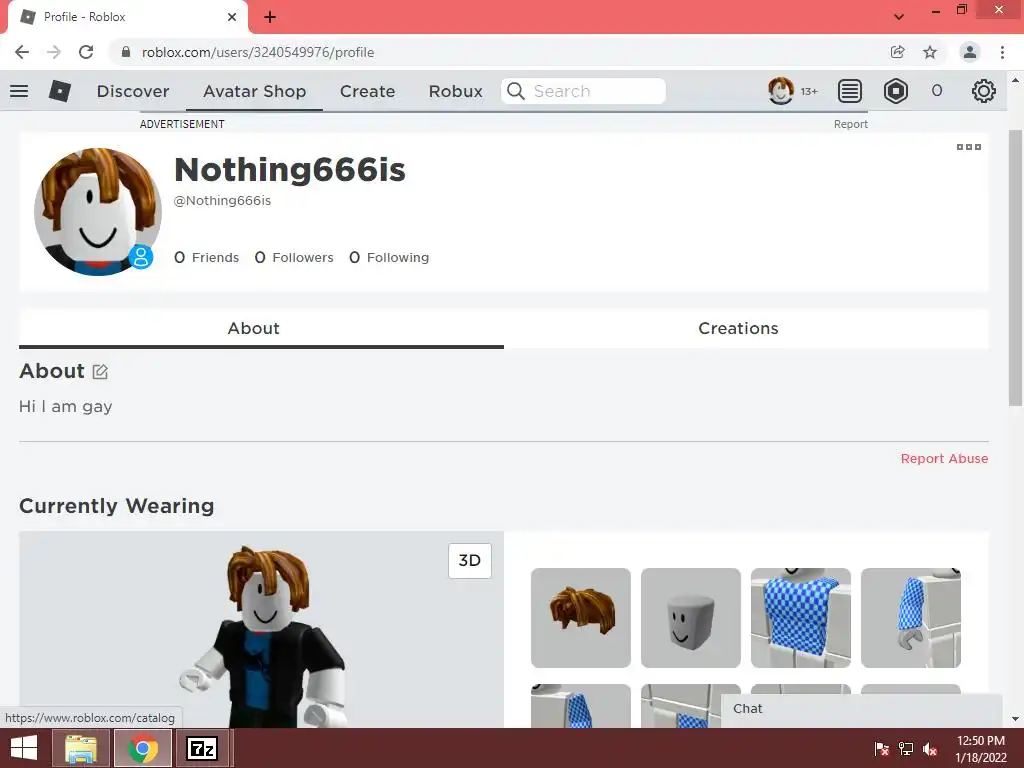
Task: View the 0 Friends list
Action: pos(206,257)
